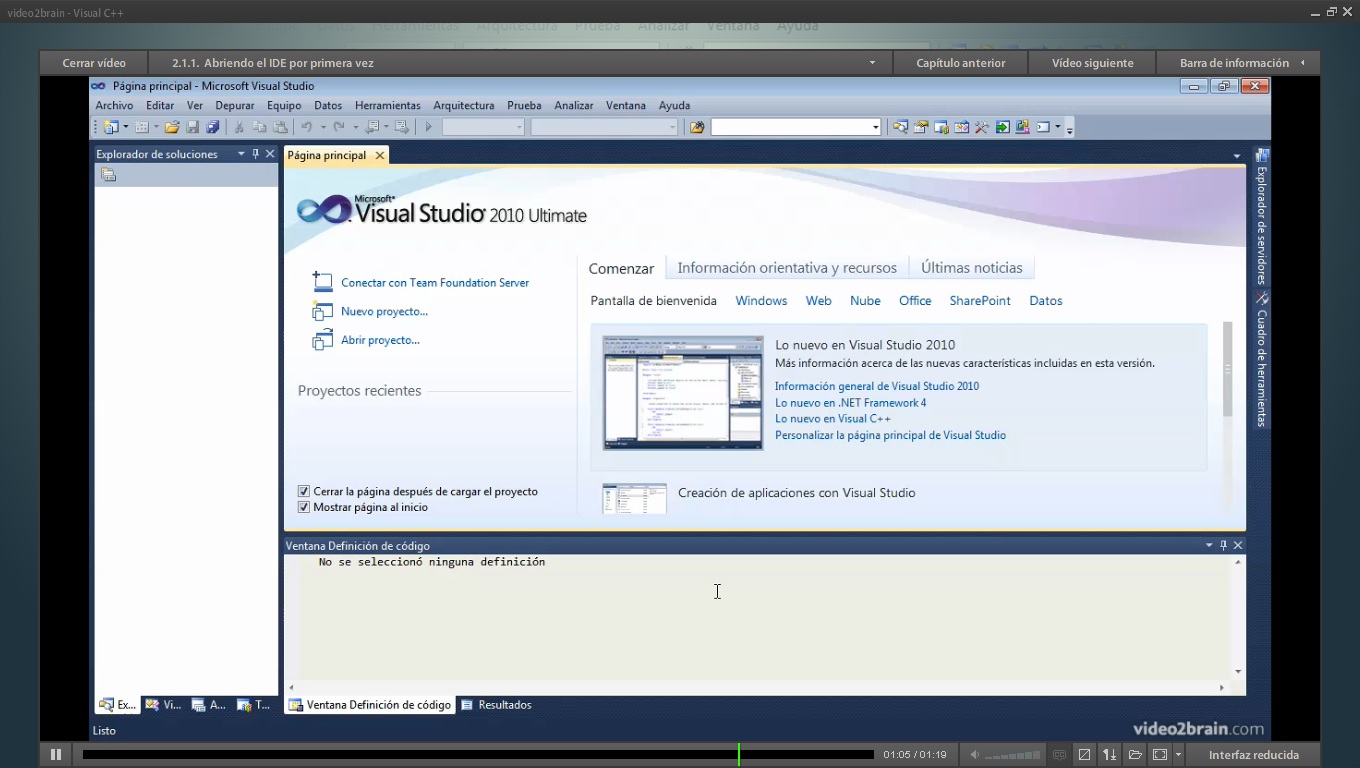Select the Resultados bottom tab
This screenshot has width=1360, height=768.
point(496,705)
